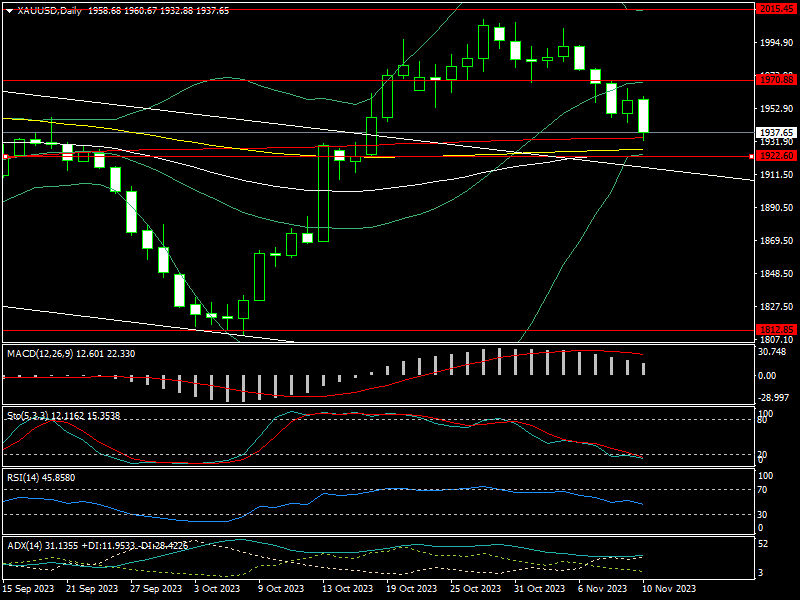
Task: Click the white 1937.65 current price tag
Action: 776,132
